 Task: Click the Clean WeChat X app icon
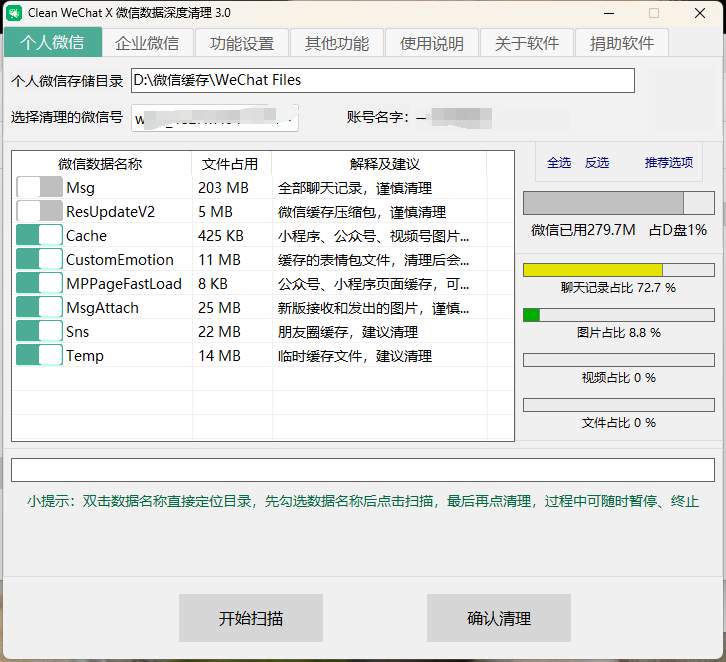14,13
